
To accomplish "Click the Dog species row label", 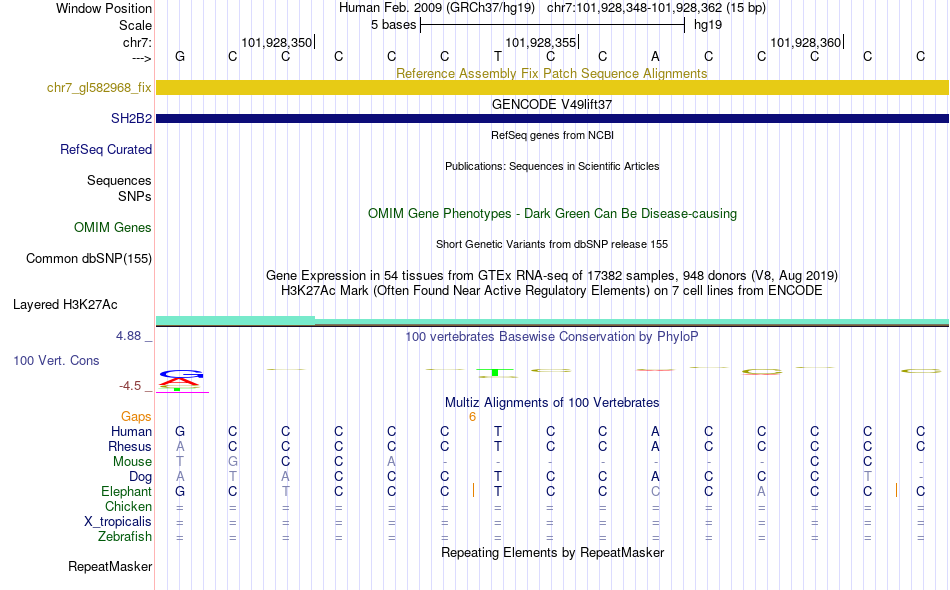I will [140, 477].
